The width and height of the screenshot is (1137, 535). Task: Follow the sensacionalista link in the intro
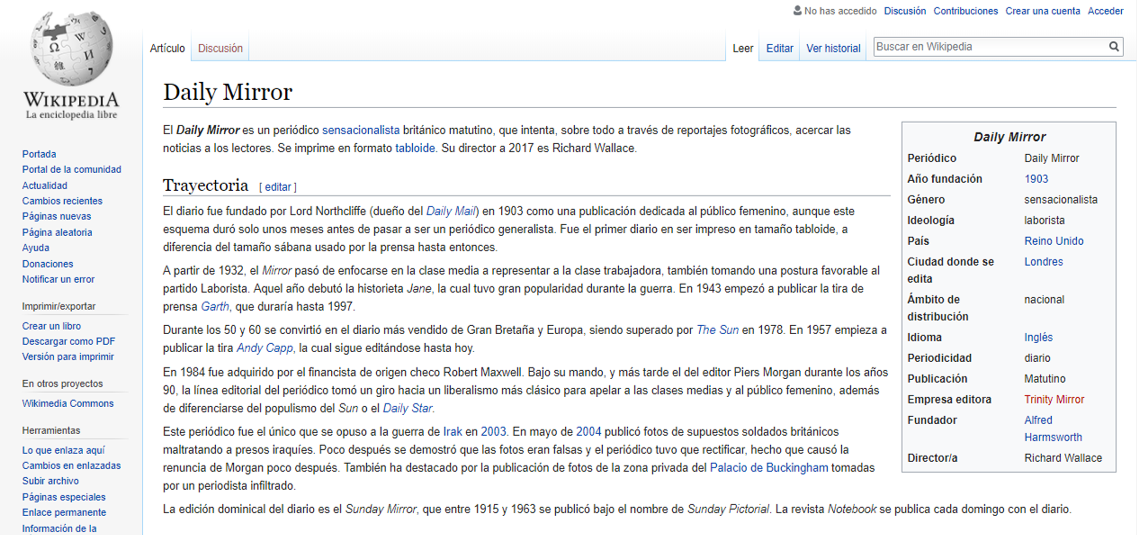point(360,130)
